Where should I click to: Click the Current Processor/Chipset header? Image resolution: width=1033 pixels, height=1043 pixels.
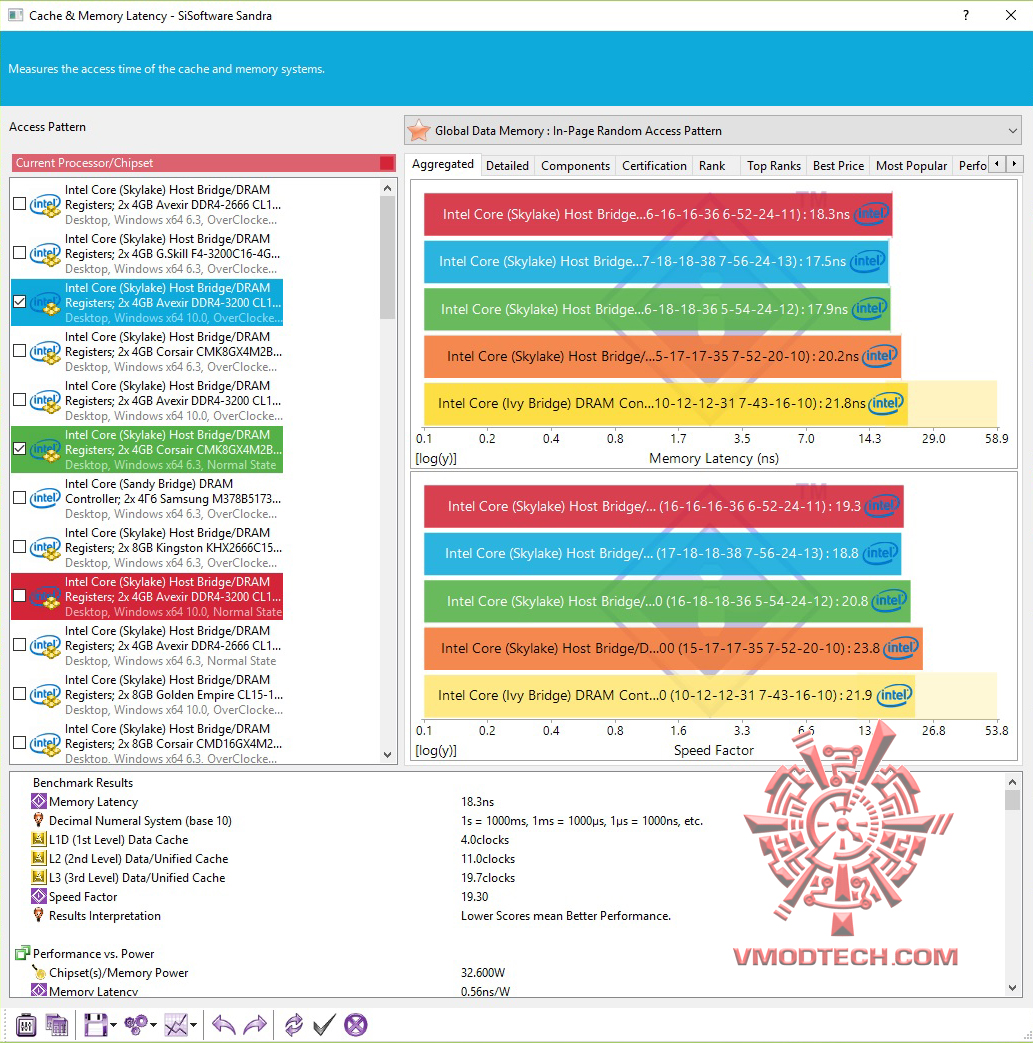pyautogui.click(x=204, y=163)
